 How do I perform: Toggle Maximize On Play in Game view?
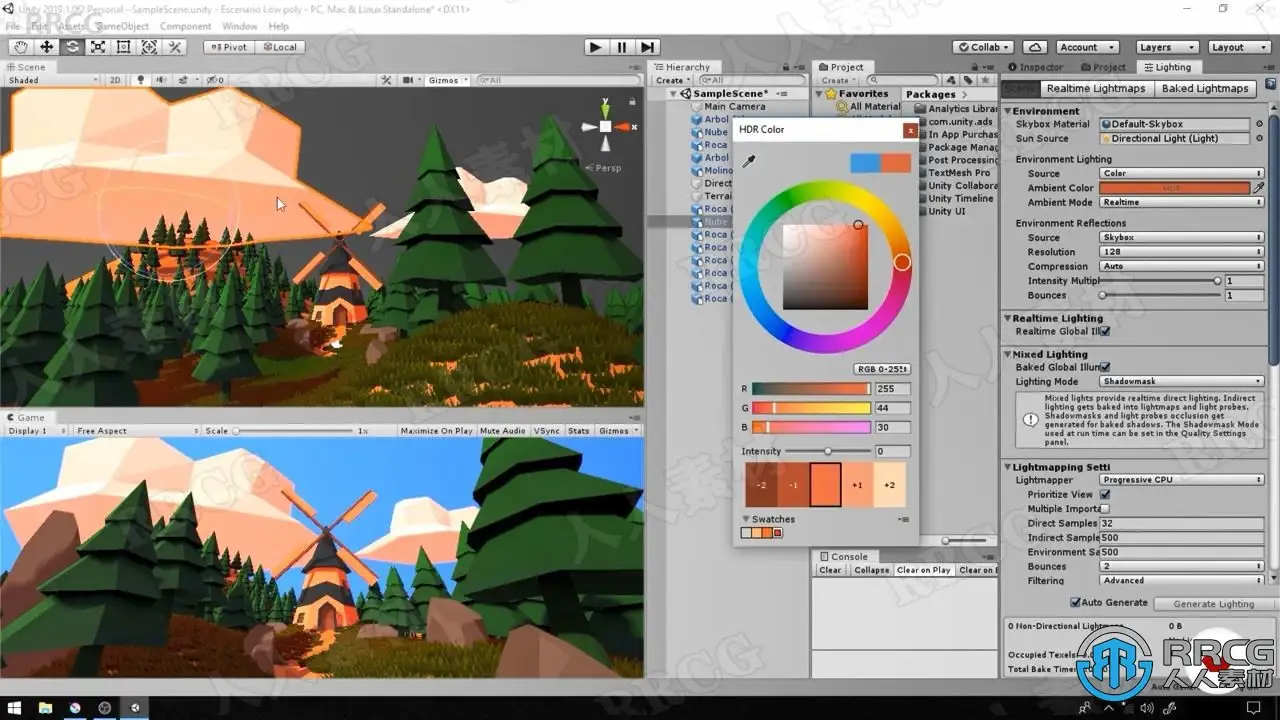click(x=436, y=431)
